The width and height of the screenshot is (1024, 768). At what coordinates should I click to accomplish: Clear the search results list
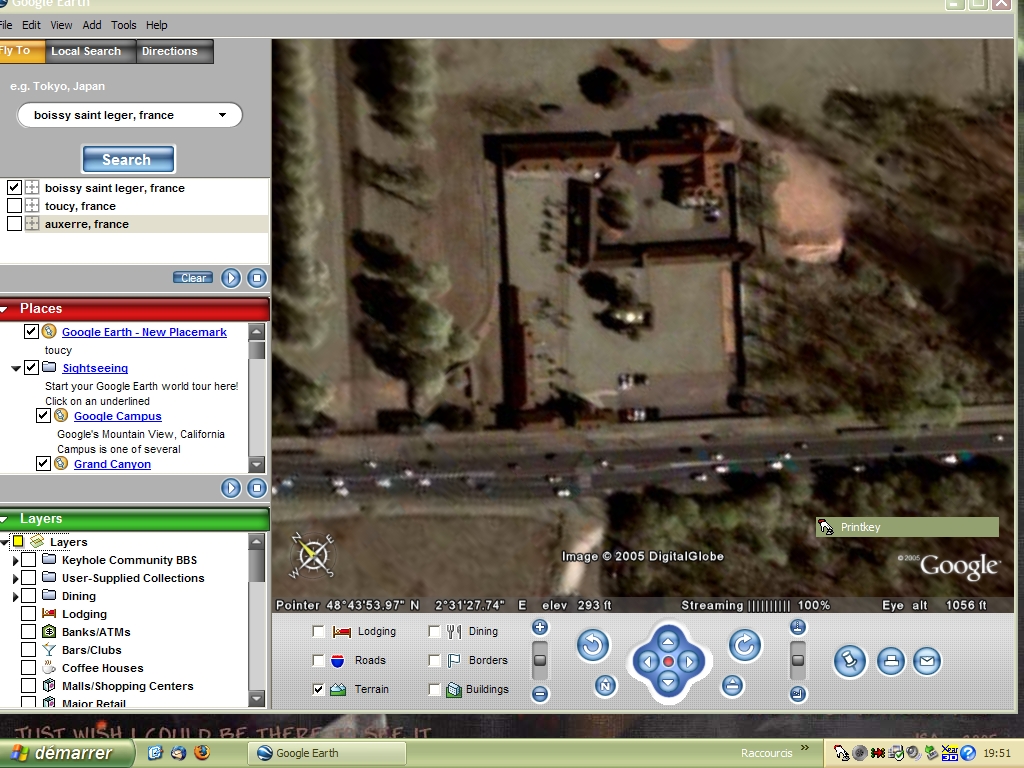pos(193,278)
